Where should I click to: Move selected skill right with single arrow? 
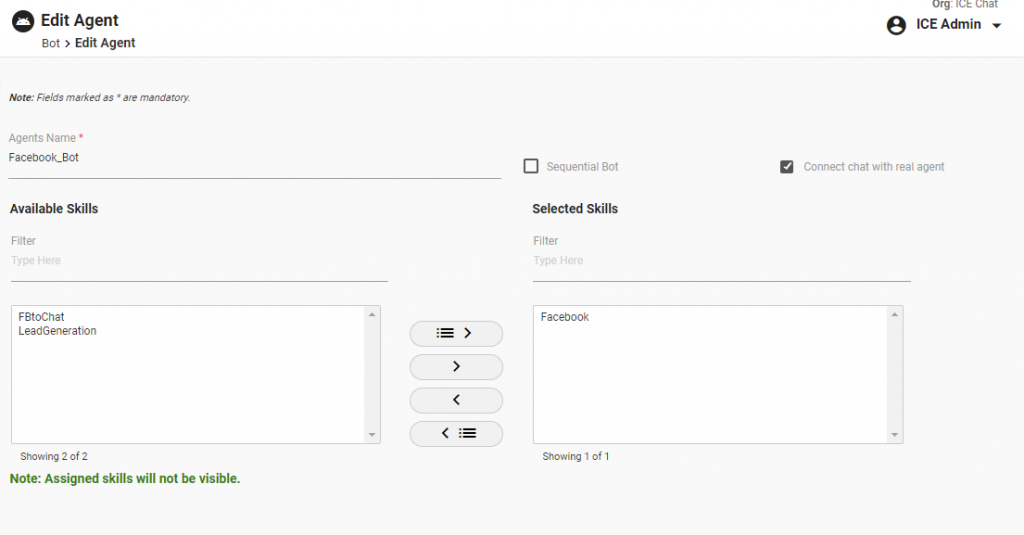click(x=456, y=367)
